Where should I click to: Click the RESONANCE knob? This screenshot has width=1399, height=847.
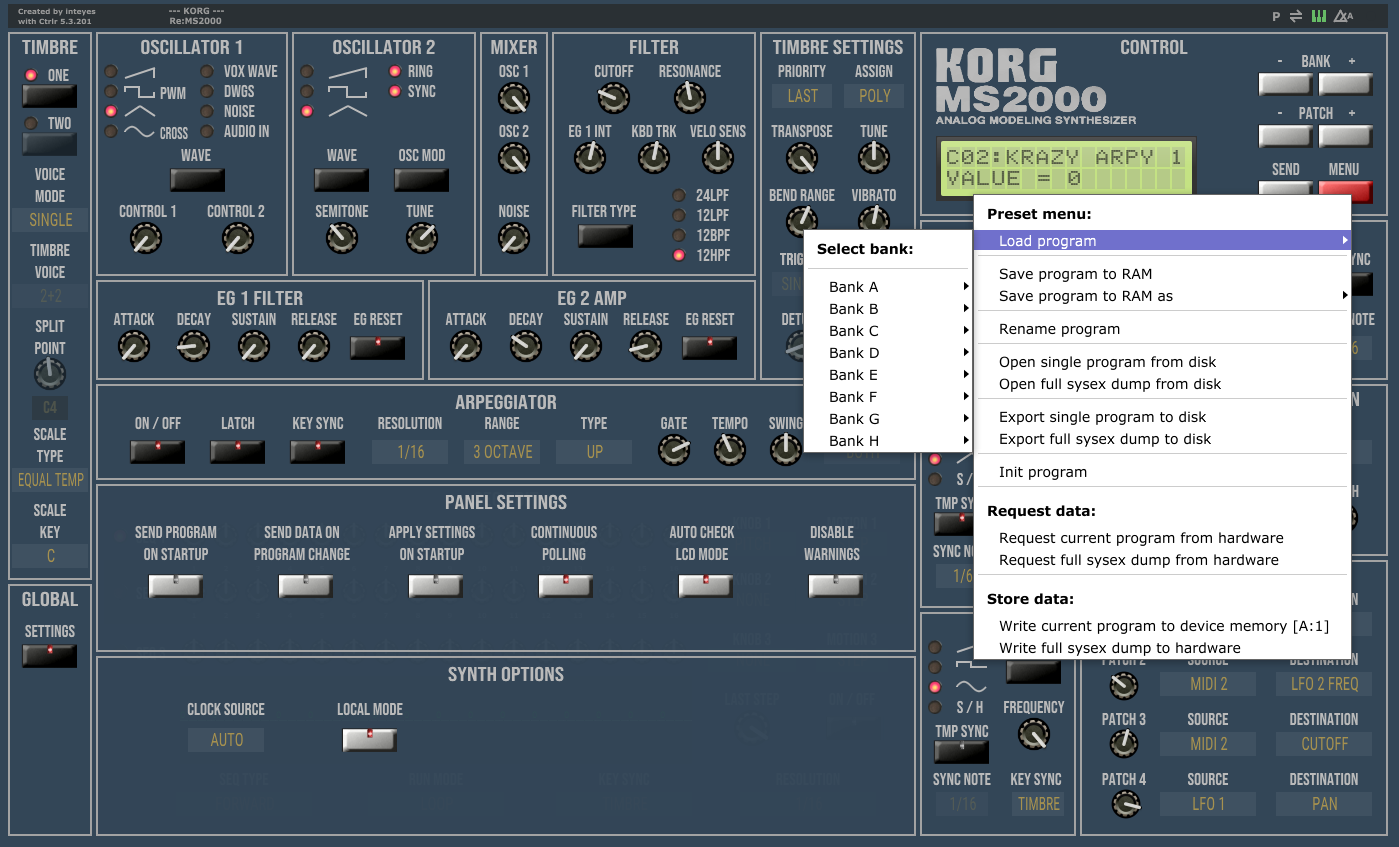689,97
